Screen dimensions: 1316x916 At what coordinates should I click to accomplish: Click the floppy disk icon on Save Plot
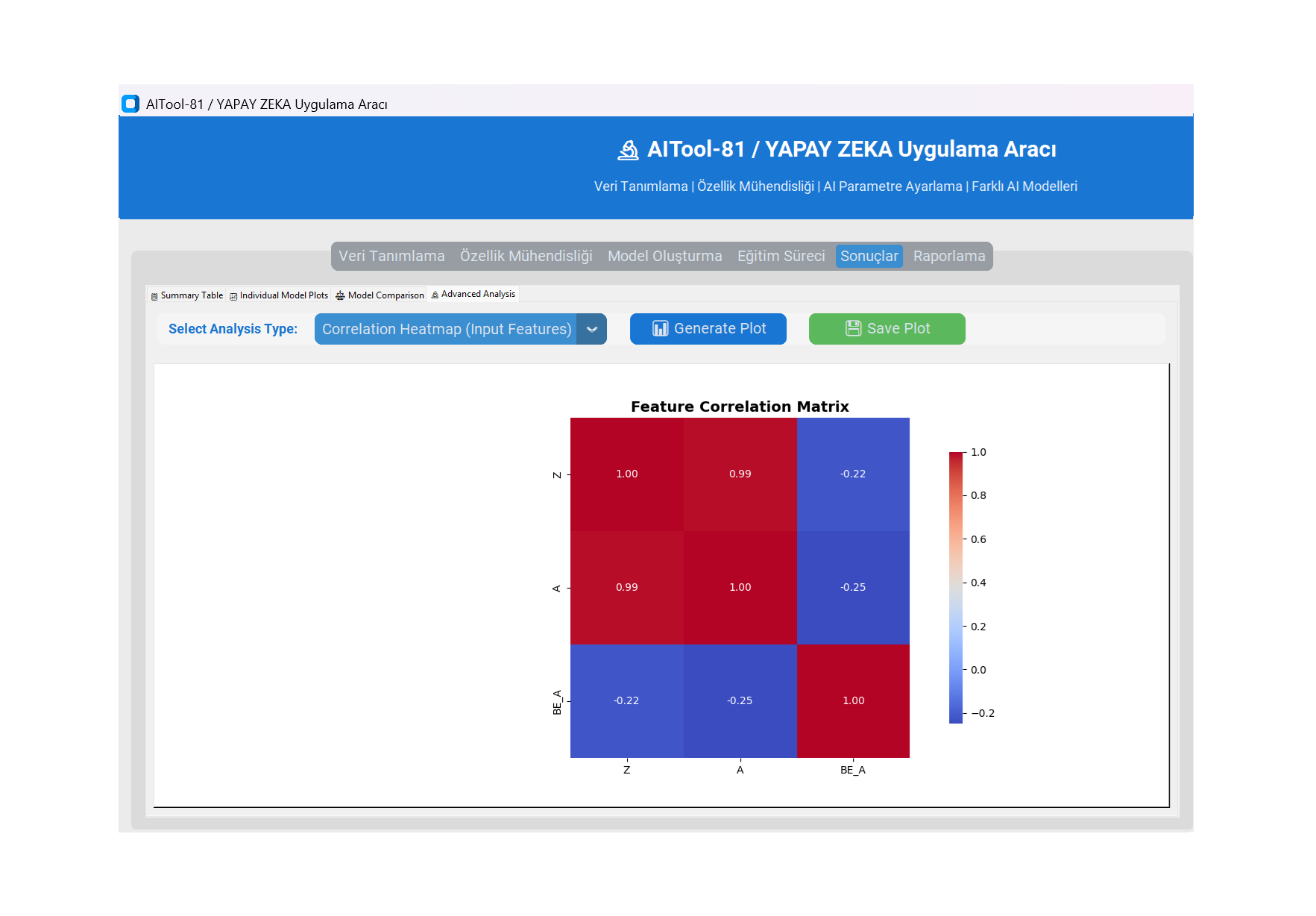(853, 329)
